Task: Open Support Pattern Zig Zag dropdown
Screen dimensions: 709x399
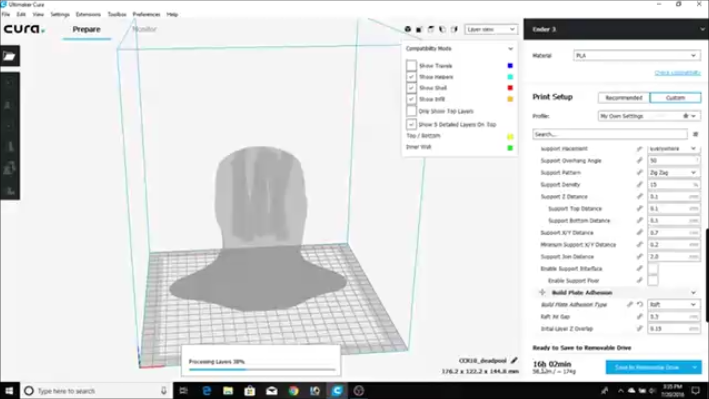Action: [673, 172]
